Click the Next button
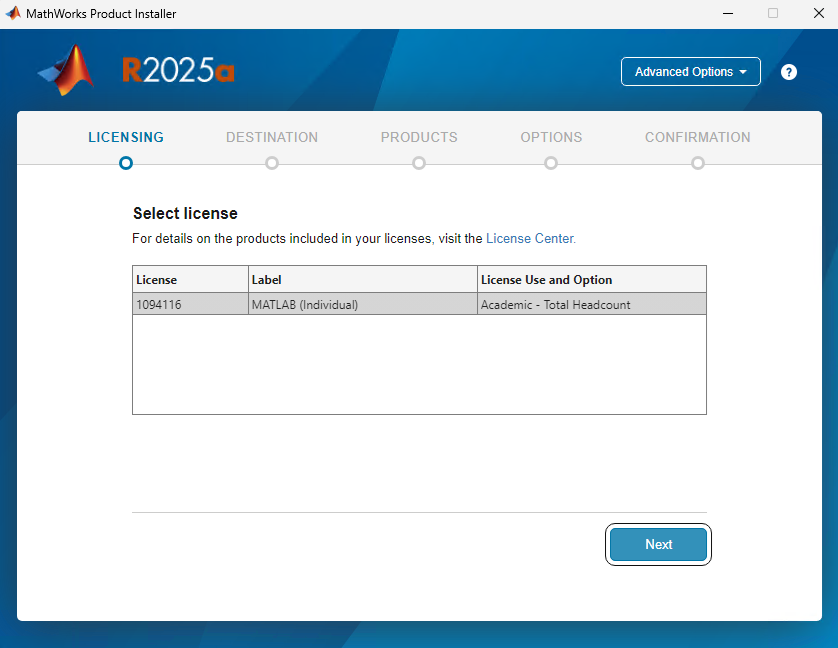Viewport: 838px width, 648px height. click(x=658, y=544)
